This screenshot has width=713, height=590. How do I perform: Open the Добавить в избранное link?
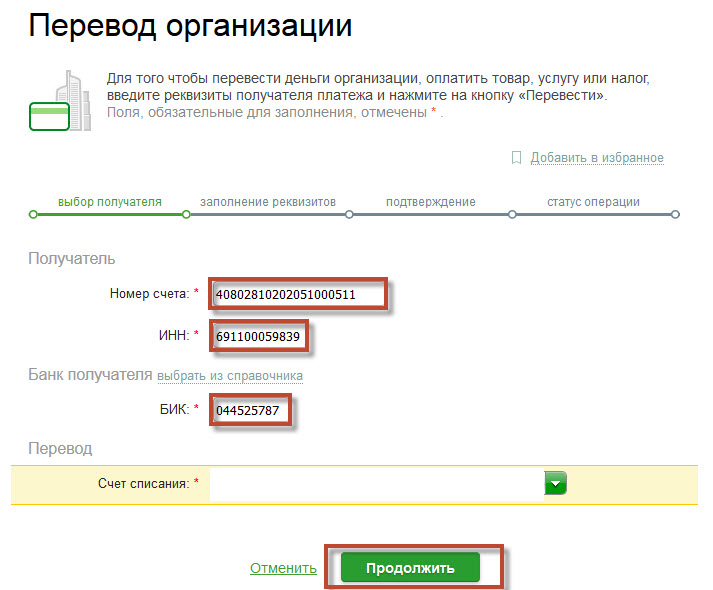coord(596,158)
